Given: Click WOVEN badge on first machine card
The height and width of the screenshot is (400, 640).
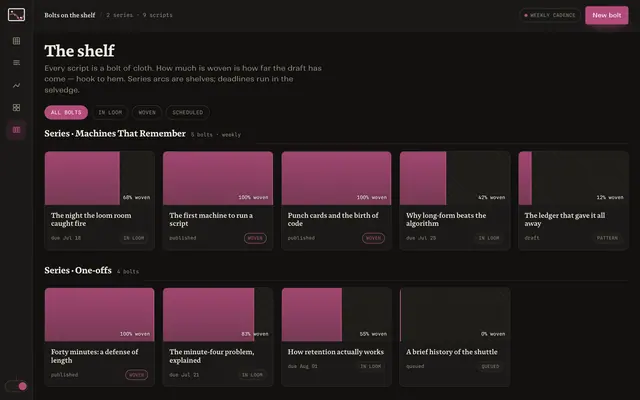Looking at the screenshot, I should (x=255, y=238).
